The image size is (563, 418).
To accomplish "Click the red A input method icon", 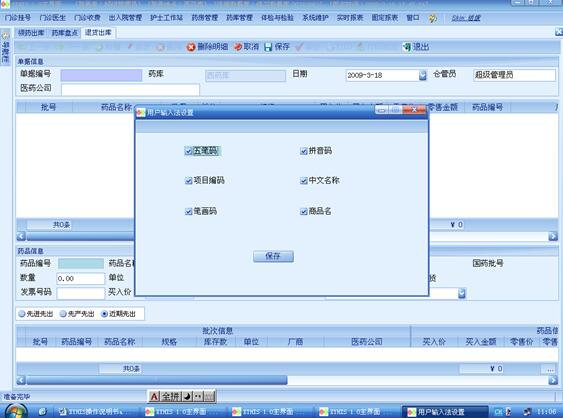I will 154,396.
